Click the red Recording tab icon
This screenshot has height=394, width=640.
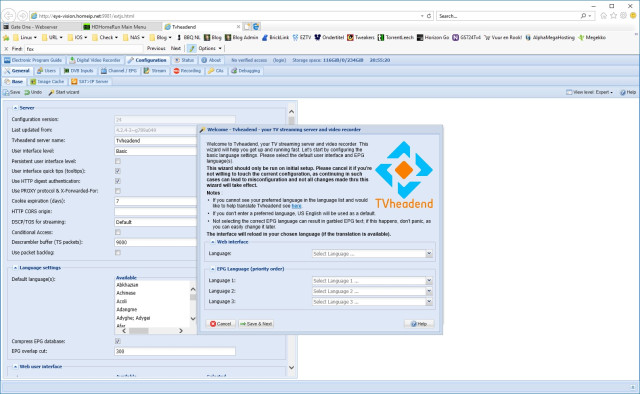click(x=176, y=71)
